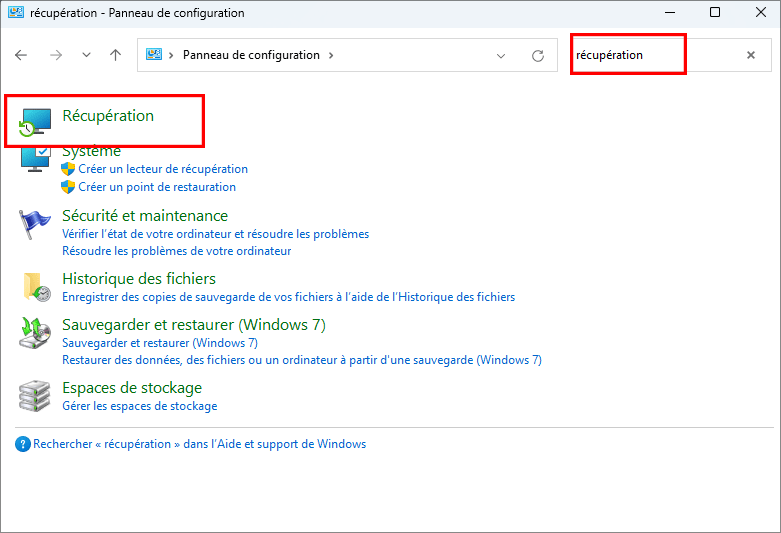Click the Sauvegarder et restaurer drive icon
The width and height of the screenshot is (781, 533).
(x=35, y=333)
